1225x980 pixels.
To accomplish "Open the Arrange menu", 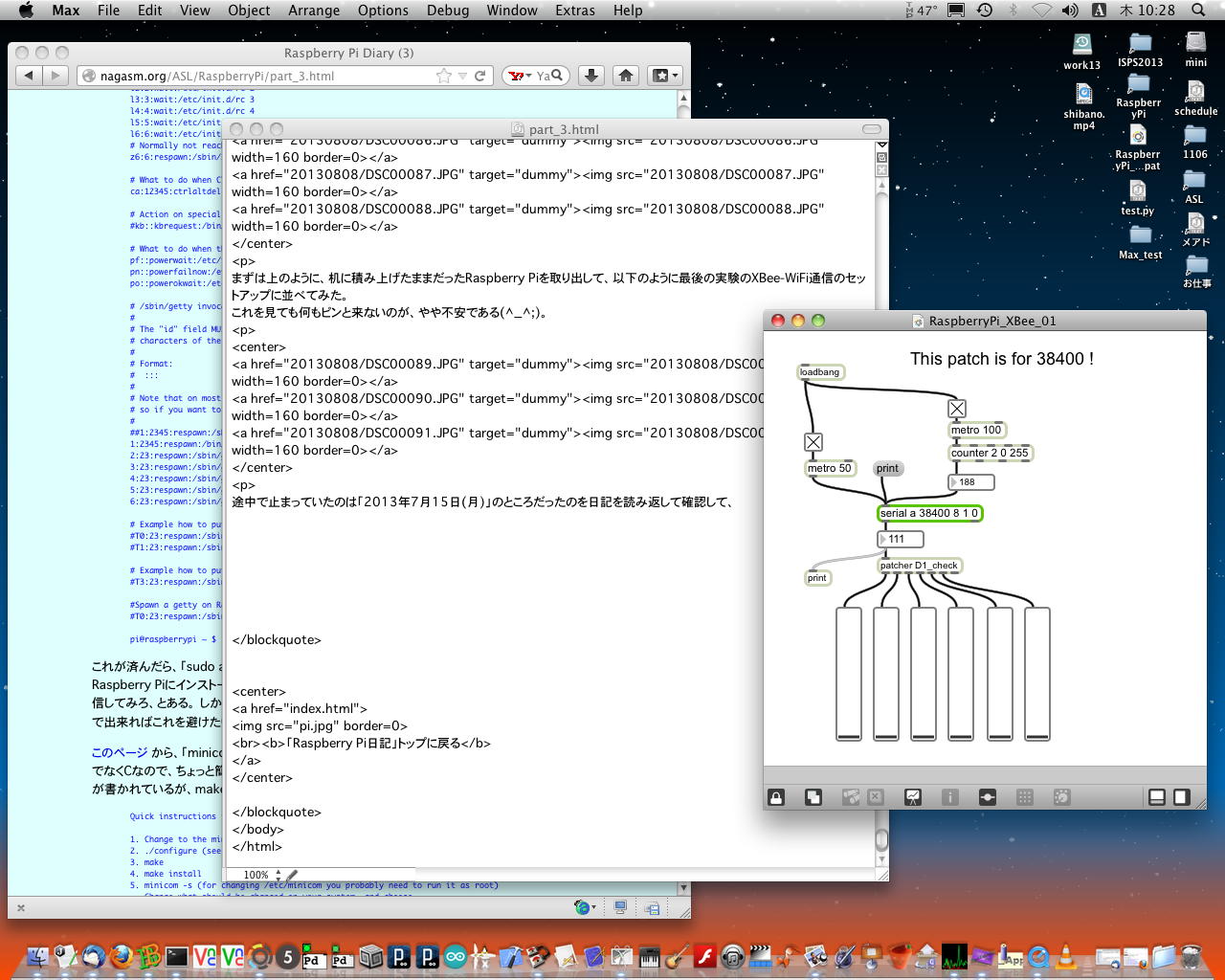I will tap(314, 11).
